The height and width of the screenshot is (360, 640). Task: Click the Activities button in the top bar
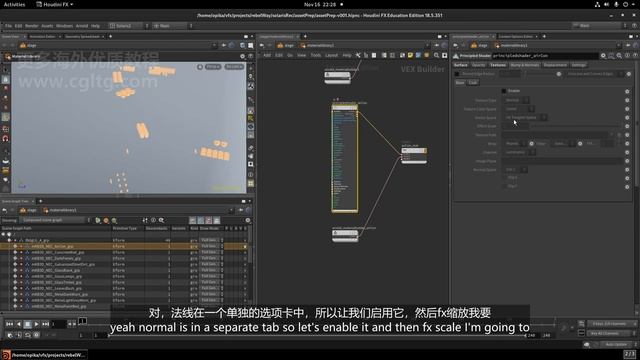pos(14,4)
